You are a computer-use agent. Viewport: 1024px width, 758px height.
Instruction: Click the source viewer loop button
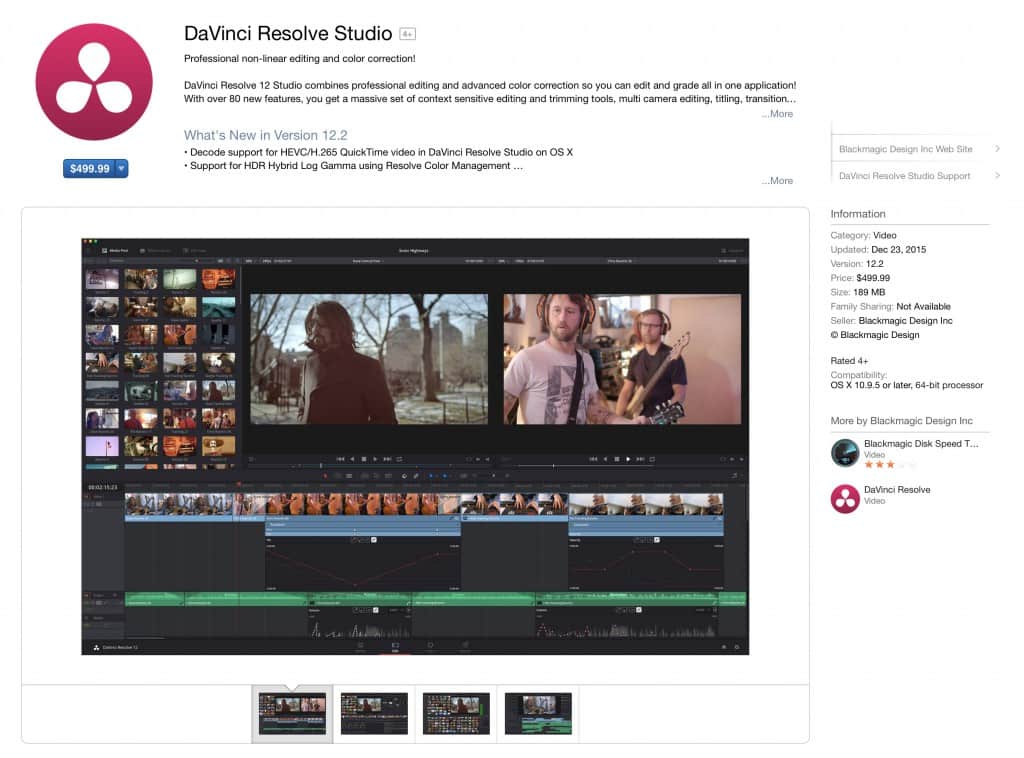400,459
